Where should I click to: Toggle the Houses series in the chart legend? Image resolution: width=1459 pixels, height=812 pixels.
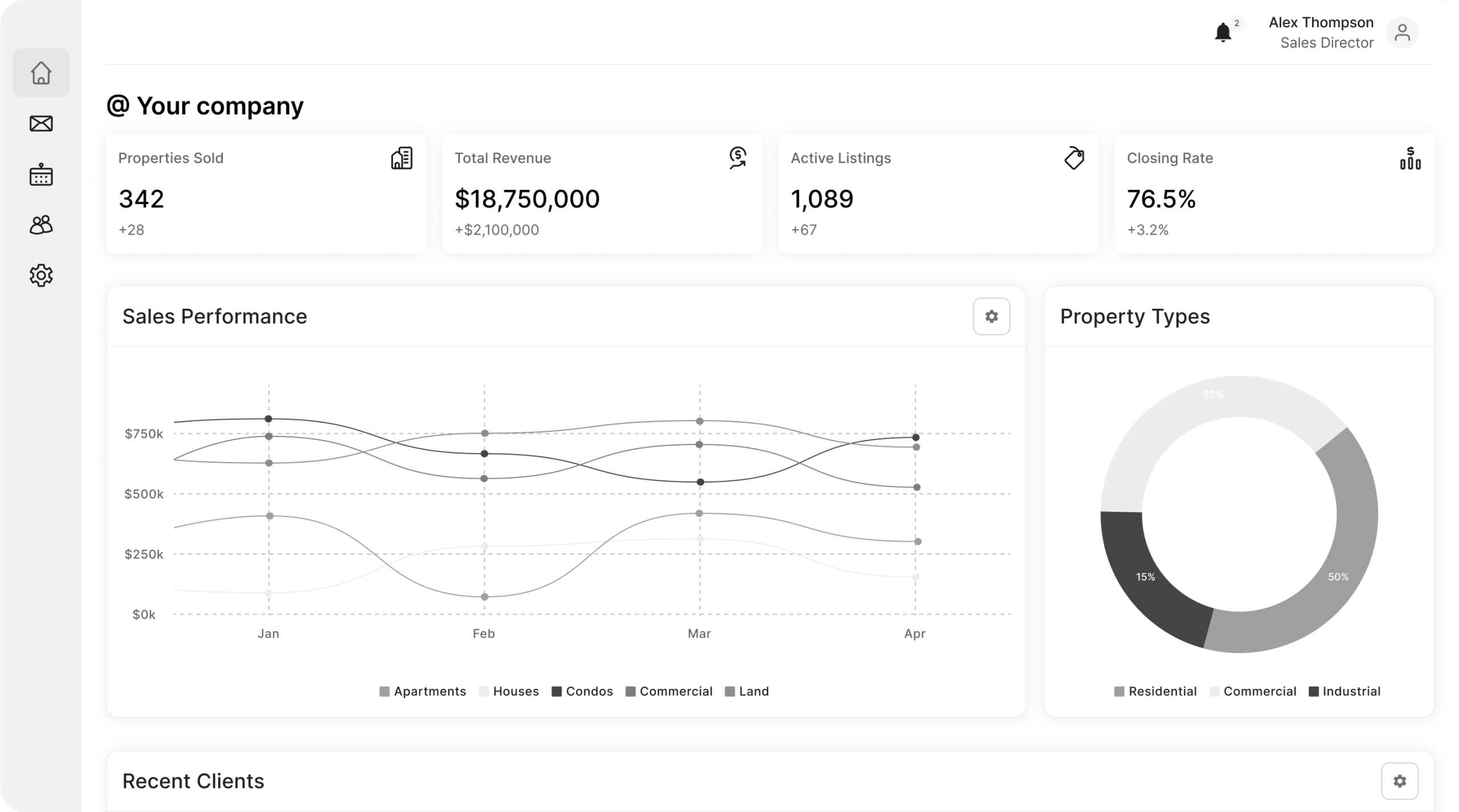click(509, 691)
